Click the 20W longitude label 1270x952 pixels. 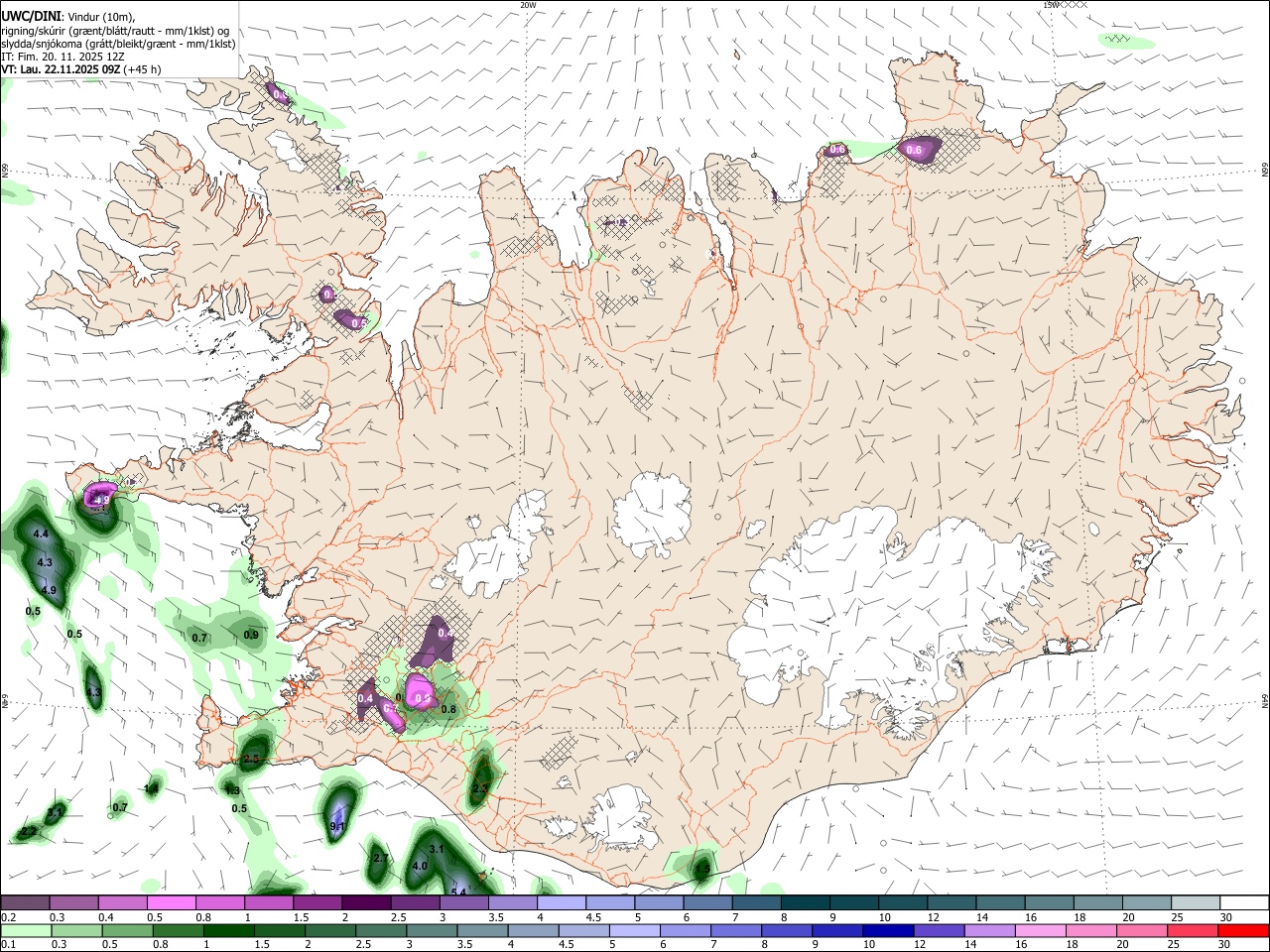[x=528, y=5]
